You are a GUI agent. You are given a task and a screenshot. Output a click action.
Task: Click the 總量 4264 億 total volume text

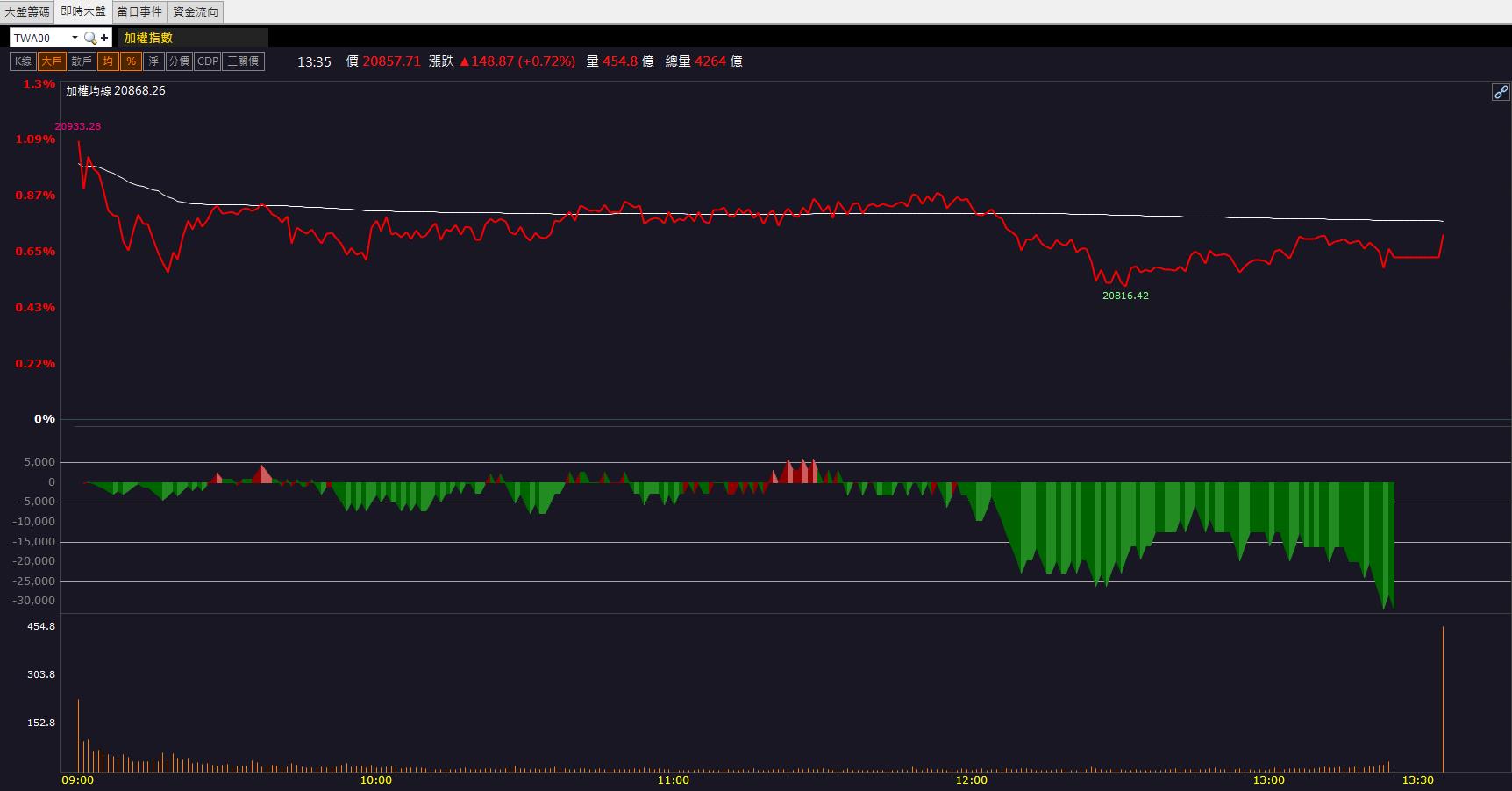click(x=704, y=61)
